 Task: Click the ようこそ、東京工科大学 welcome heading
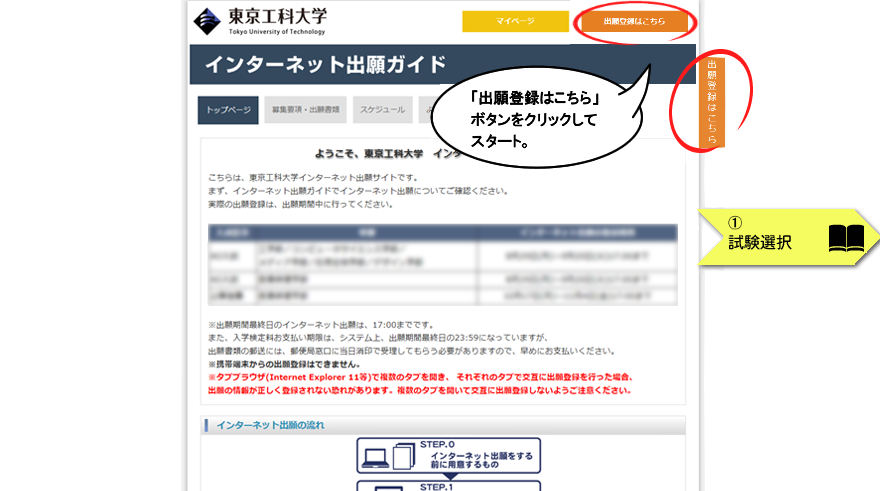(x=387, y=154)
